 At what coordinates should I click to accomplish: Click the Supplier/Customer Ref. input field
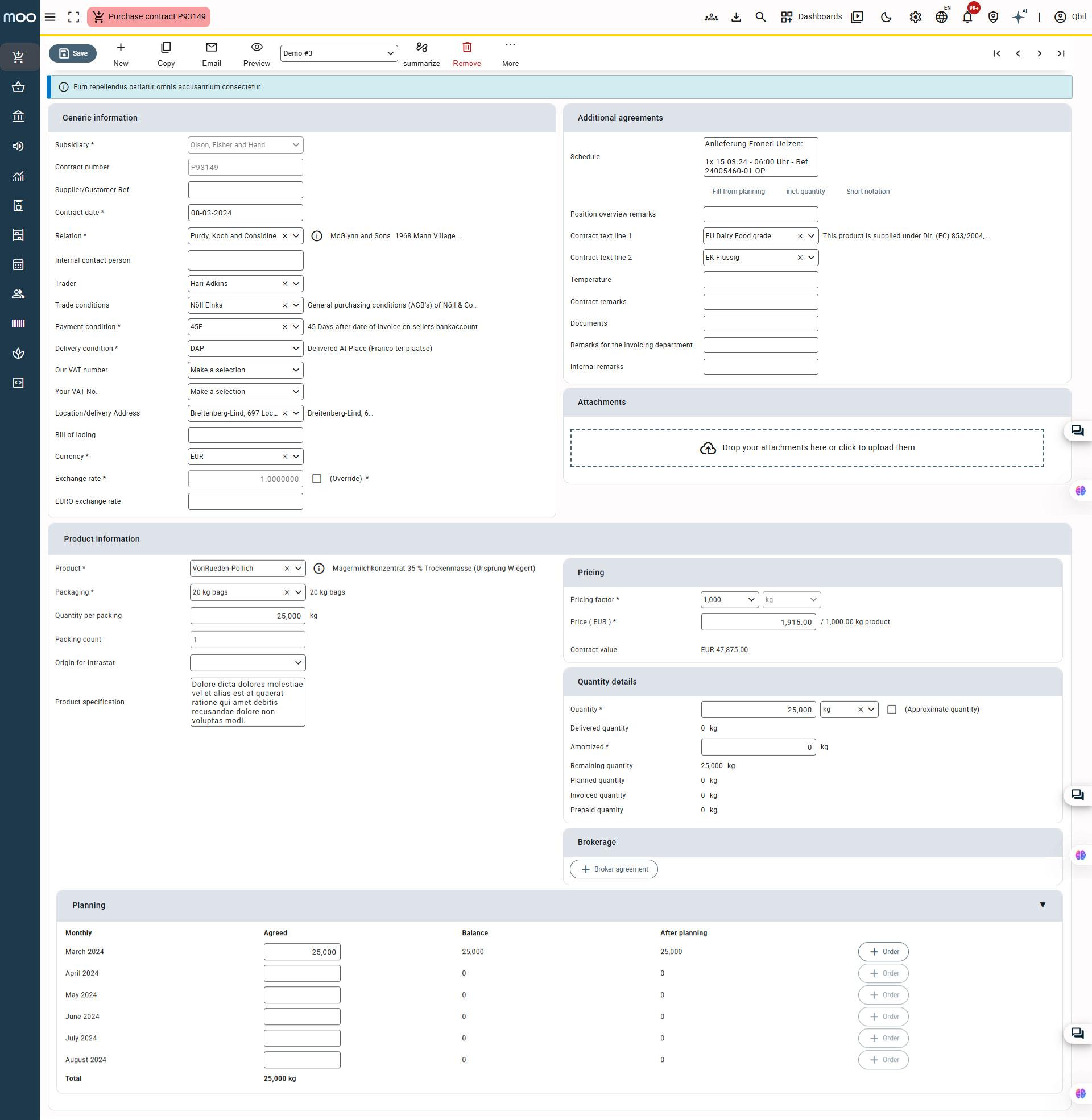(245, 190)
